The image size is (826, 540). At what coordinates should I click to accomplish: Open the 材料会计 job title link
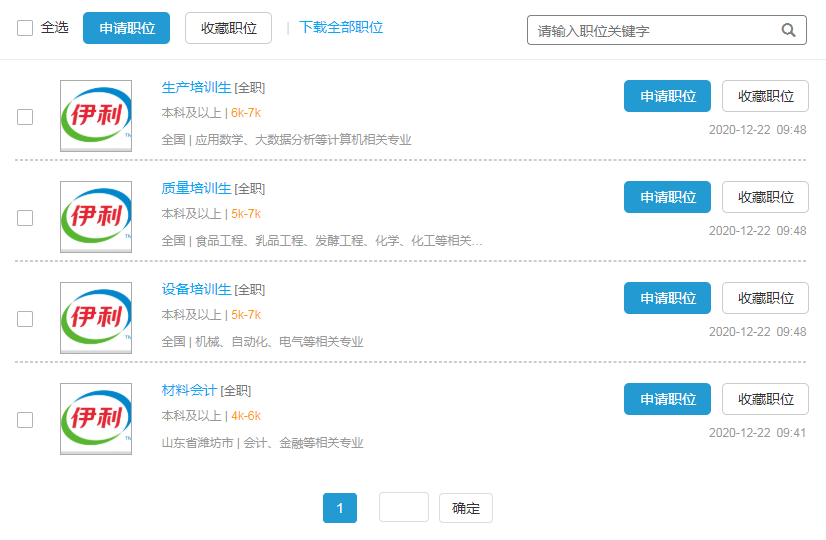189,390
